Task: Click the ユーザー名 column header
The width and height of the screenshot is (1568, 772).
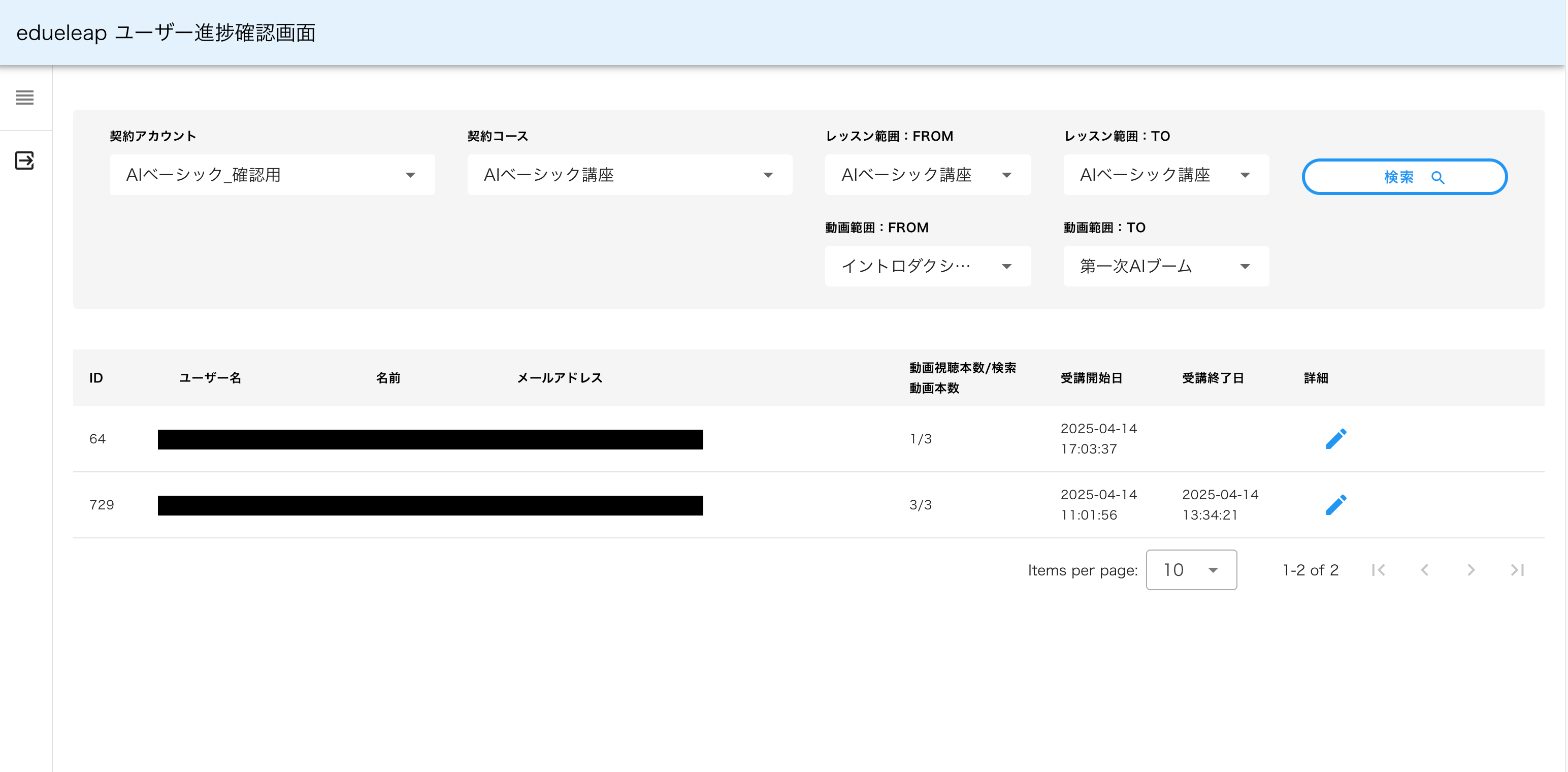Action: coord(210,378)
